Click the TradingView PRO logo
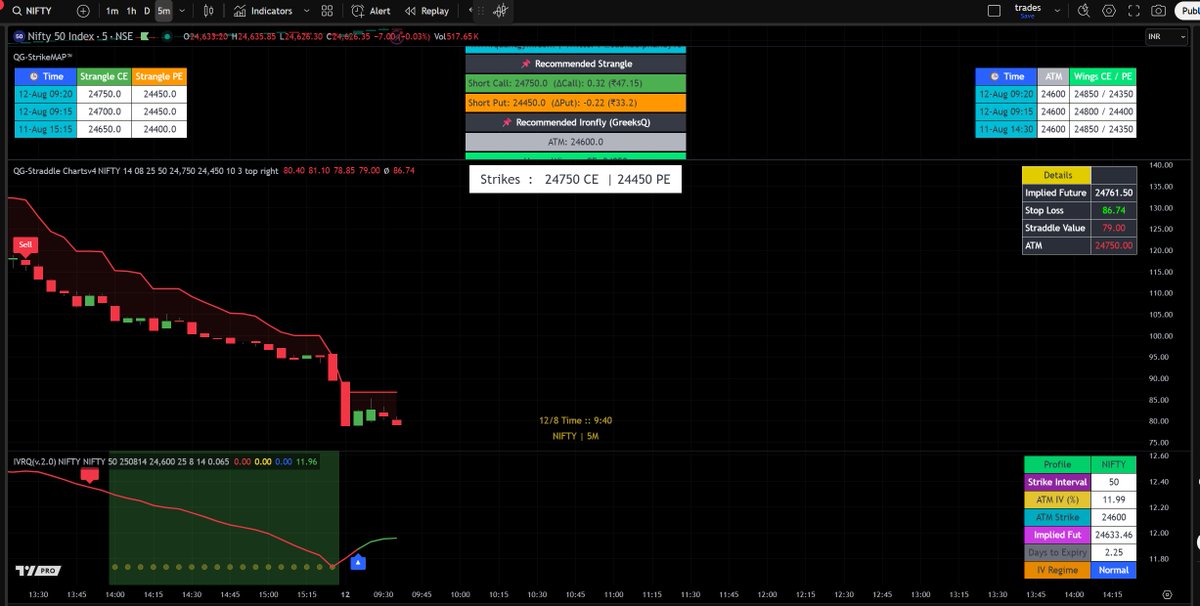This screenshot has width=1200, height=606. [40, 571]
